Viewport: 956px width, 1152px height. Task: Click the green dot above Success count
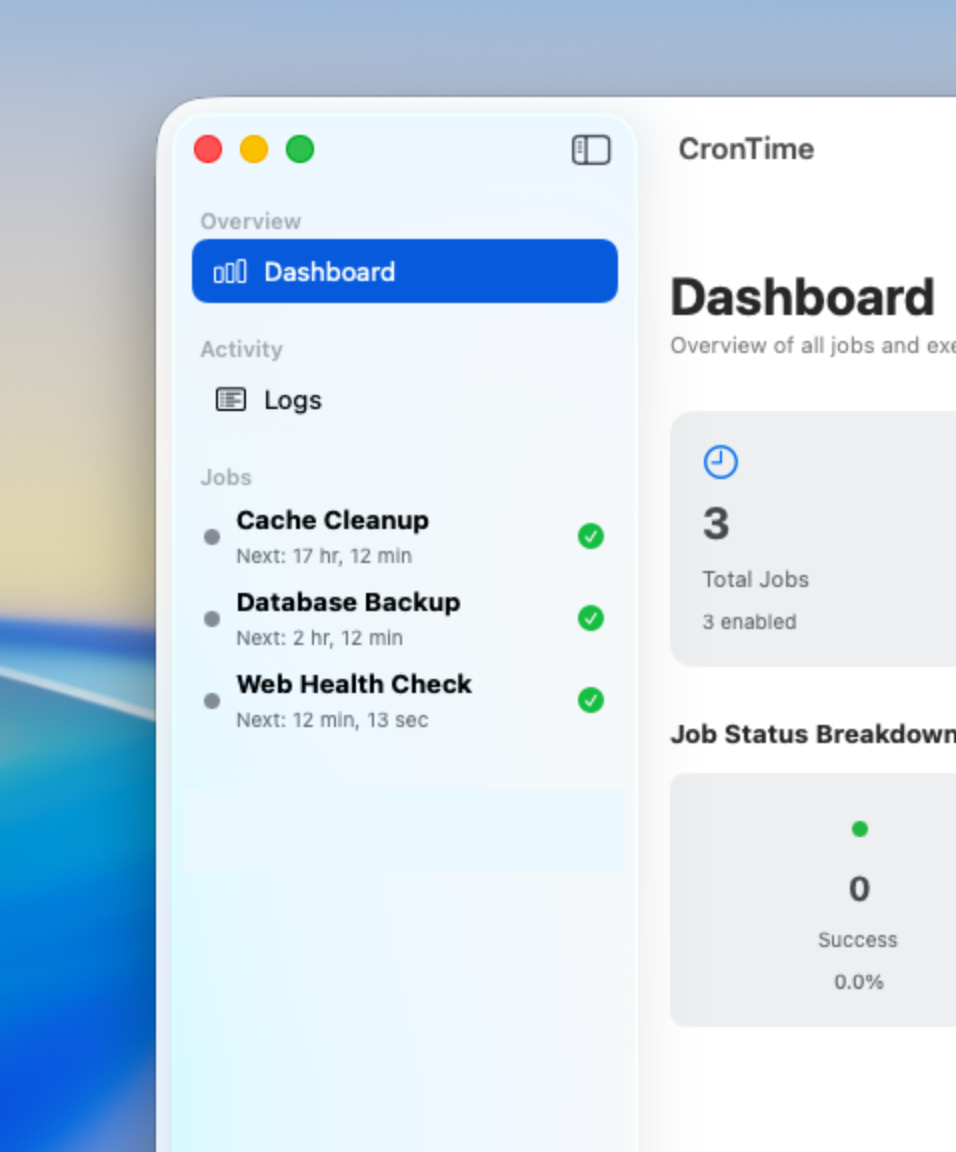[859, 829]
